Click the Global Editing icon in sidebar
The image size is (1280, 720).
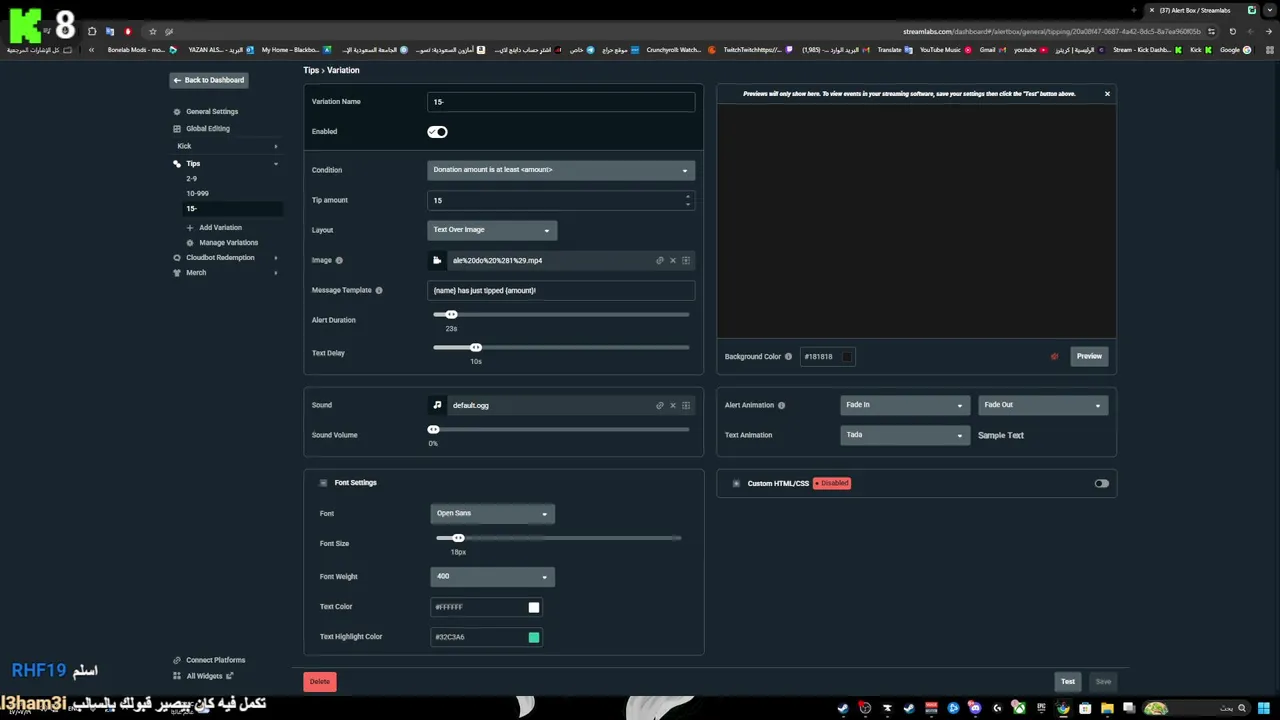click(177, 129)
